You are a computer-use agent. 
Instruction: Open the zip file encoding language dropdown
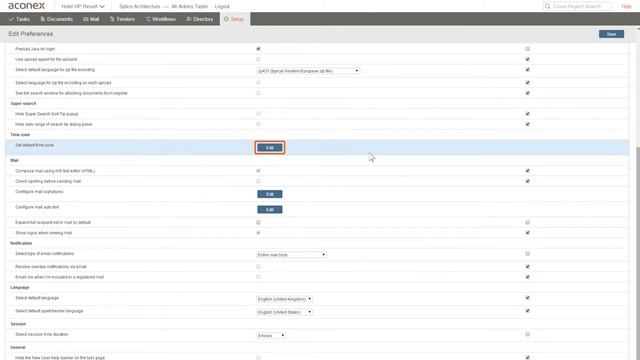(x=308, y=71)
